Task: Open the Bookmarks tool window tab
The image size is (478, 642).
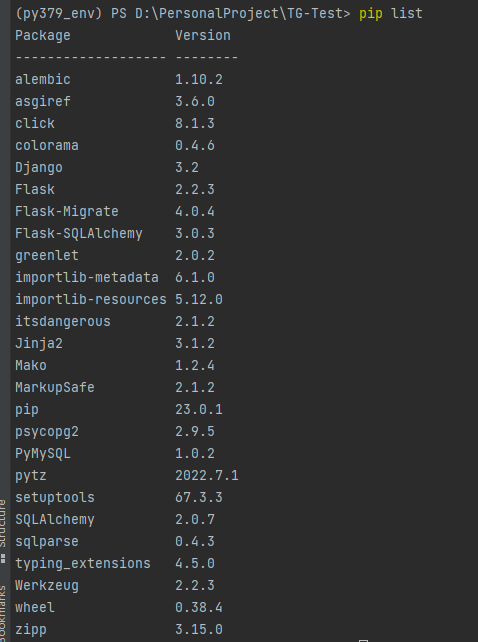Action: click(x=3, y=614)
